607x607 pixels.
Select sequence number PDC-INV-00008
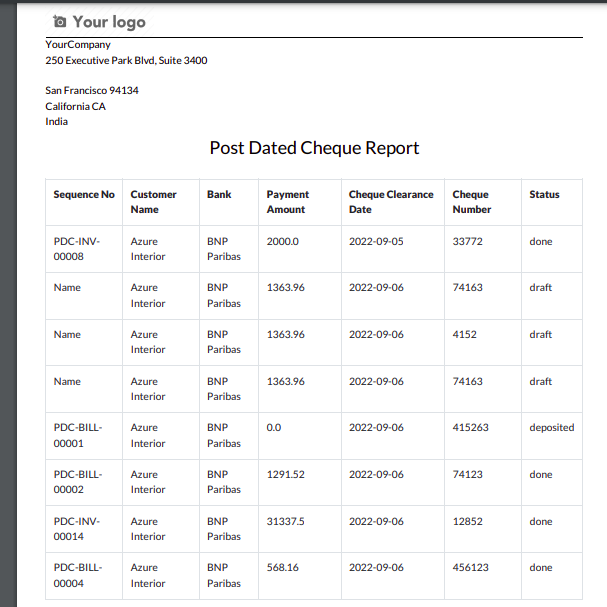tap(77, 249)
